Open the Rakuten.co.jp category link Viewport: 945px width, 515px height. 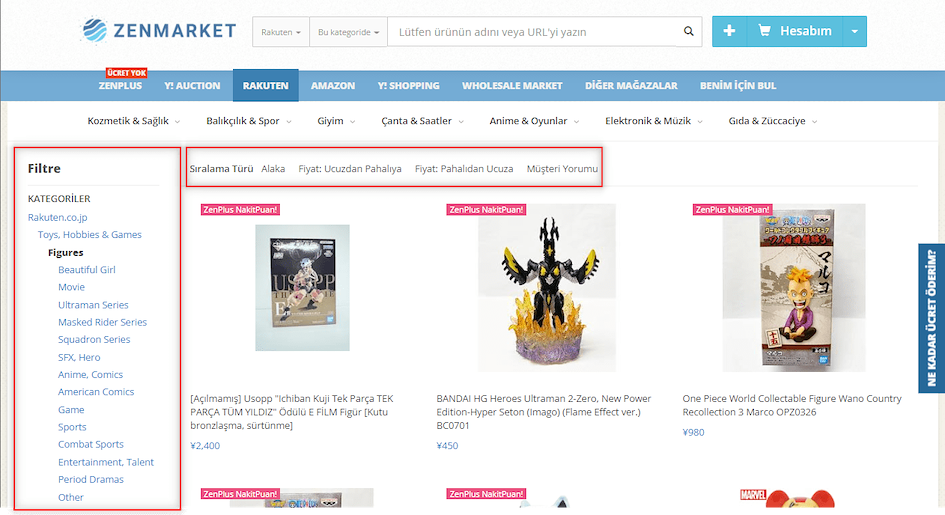[57, 217]
